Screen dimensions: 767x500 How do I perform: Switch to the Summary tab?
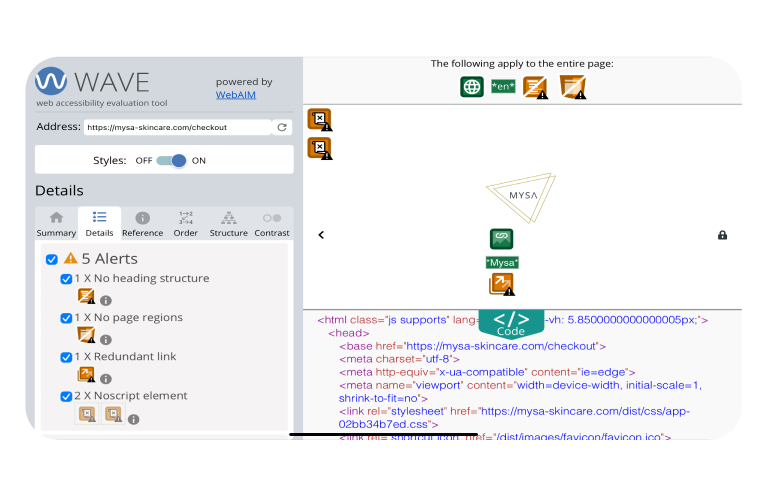point(56,224)
